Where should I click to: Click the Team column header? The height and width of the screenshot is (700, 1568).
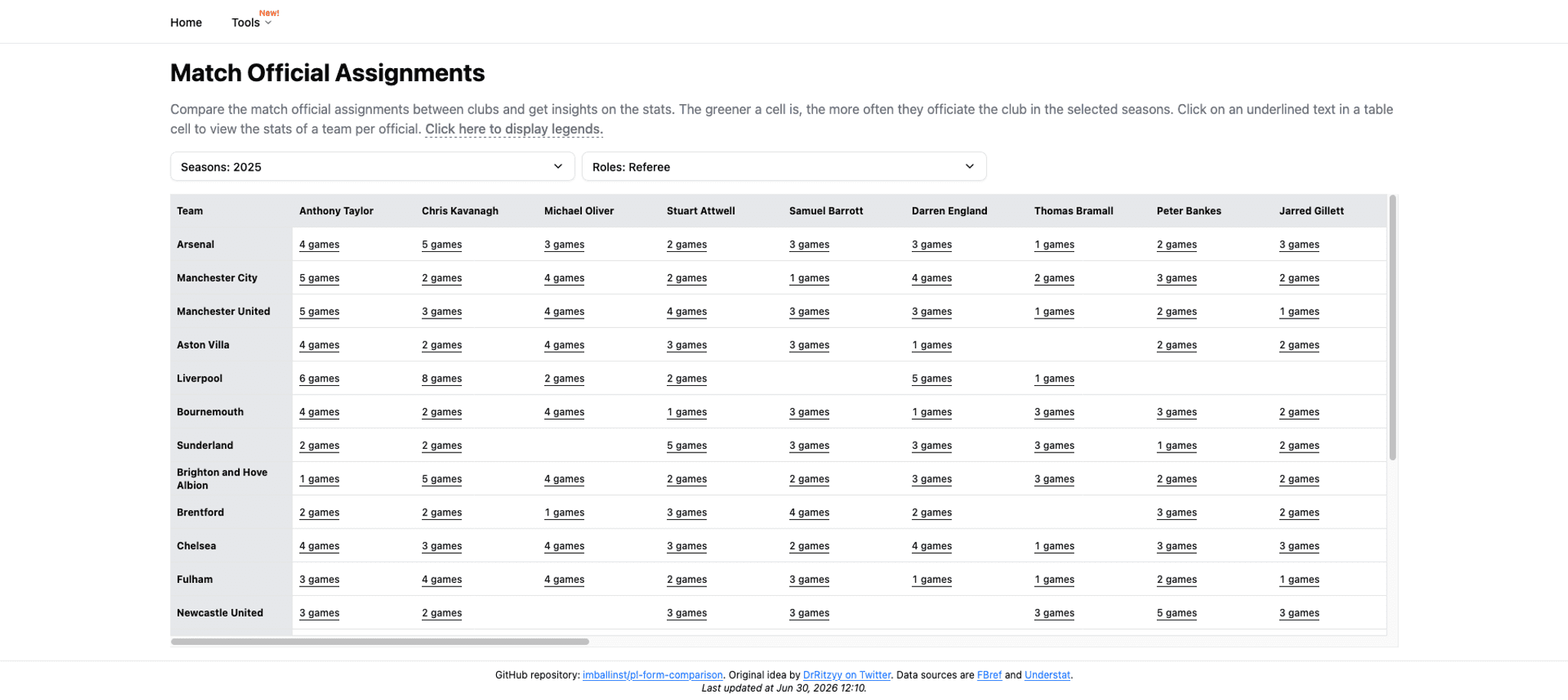(190, 211)
